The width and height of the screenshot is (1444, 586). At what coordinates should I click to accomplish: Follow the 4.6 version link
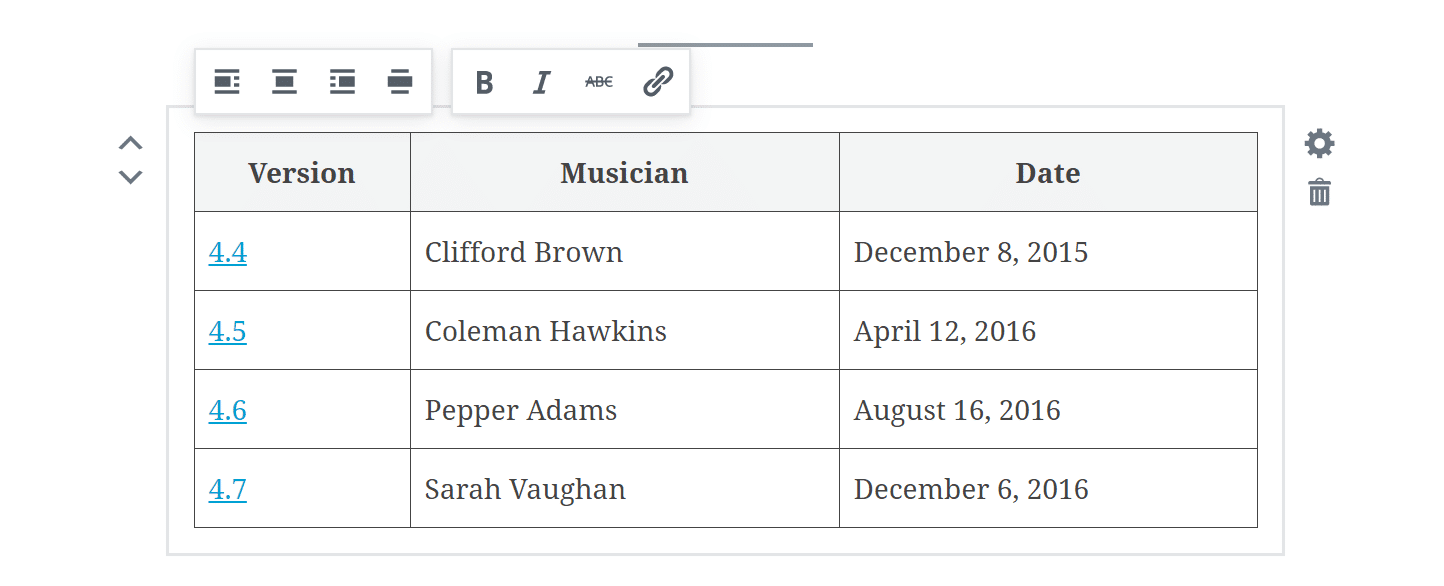click(x=227, y=410)
